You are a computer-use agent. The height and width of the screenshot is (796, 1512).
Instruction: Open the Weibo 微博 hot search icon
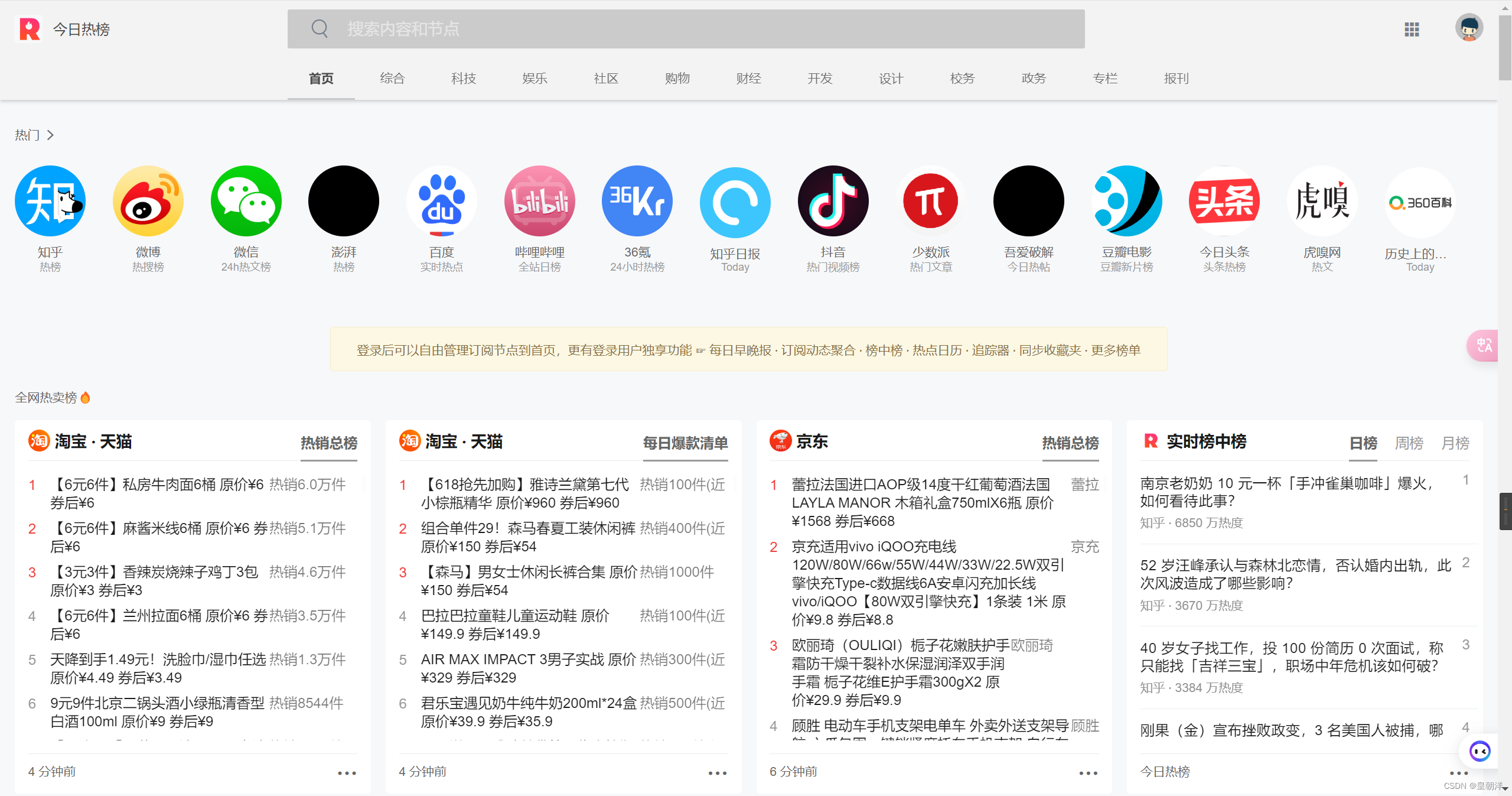(x=148, y=202)
